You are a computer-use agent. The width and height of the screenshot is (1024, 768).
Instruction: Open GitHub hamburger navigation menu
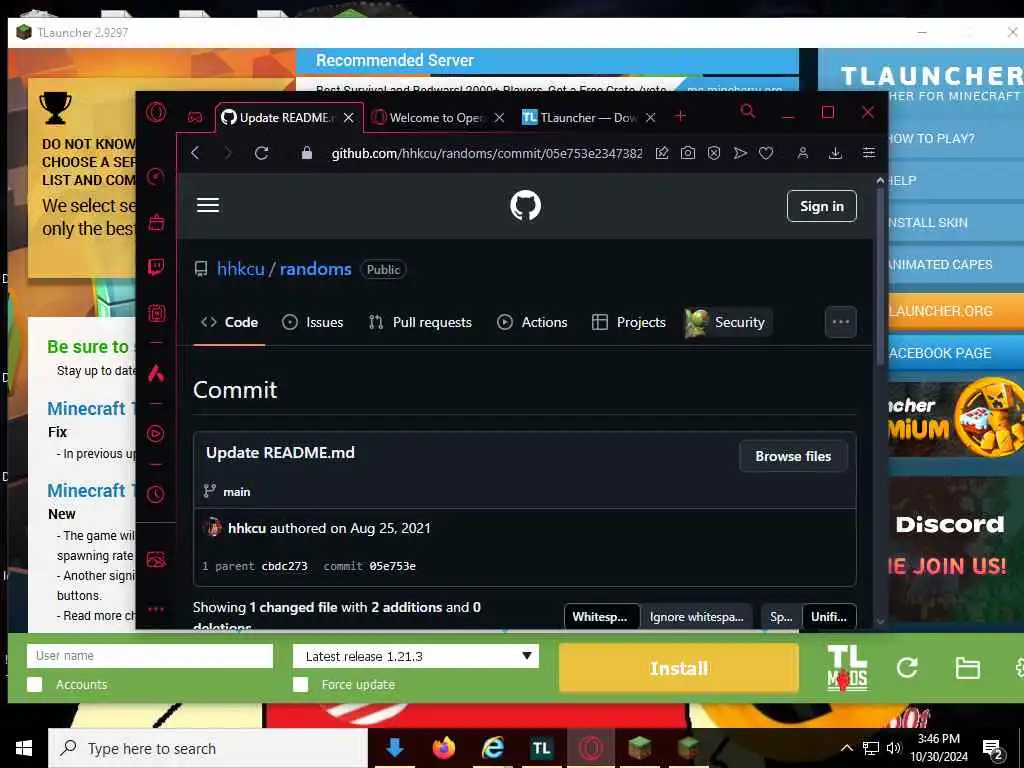208,205
